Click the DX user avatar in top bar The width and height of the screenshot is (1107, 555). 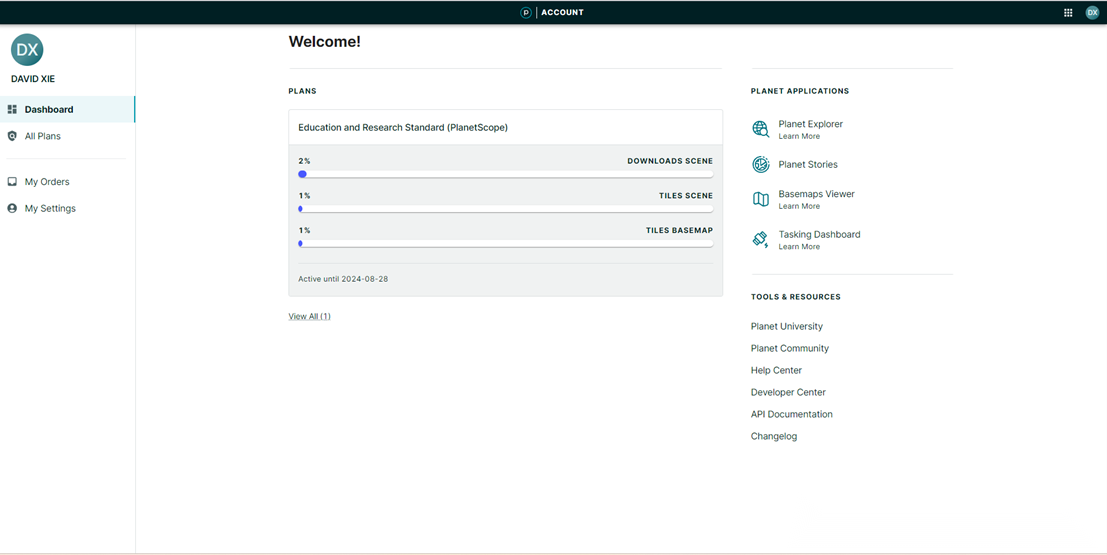[1091, 12]
